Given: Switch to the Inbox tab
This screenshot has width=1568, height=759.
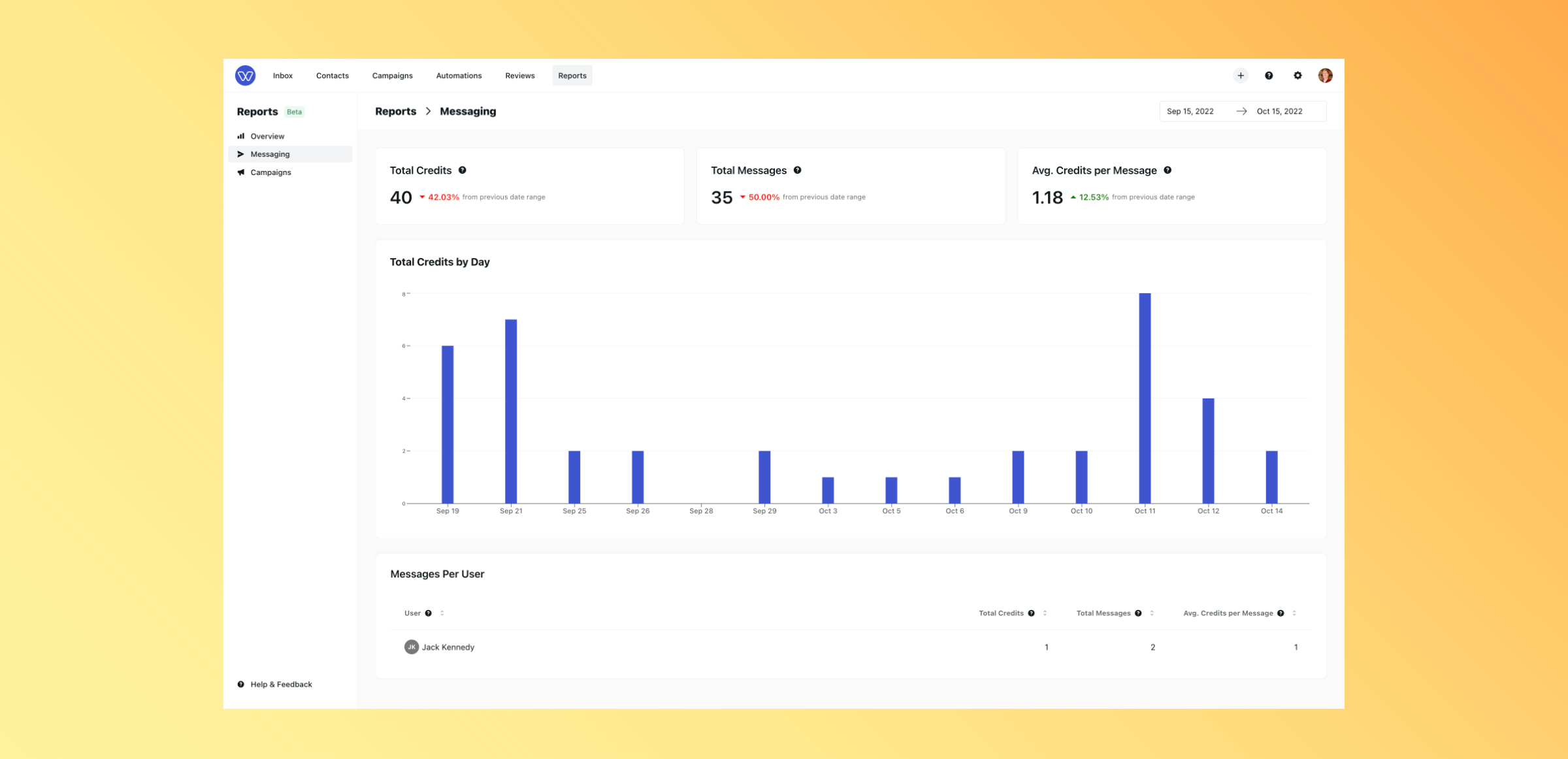Looking at the screenshot, I should pyautogui.click(x=282, y=75).
